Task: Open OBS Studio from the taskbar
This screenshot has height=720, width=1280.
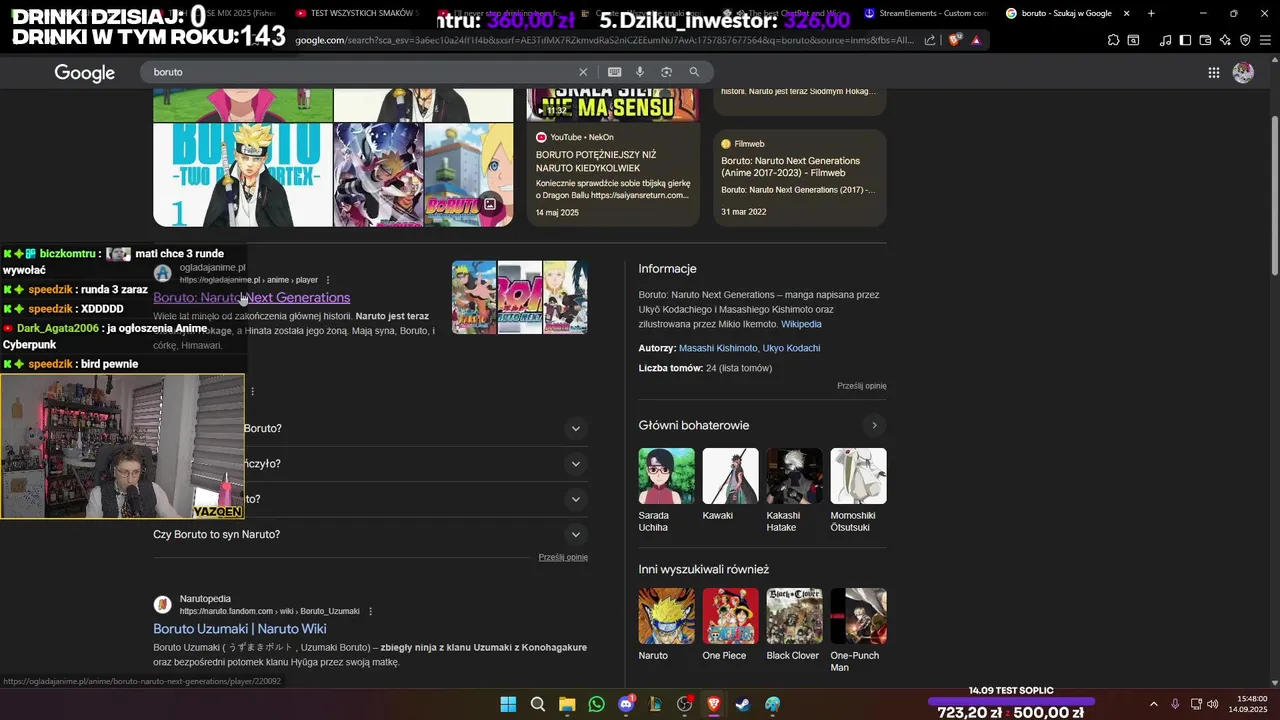Action: [685, 704]
